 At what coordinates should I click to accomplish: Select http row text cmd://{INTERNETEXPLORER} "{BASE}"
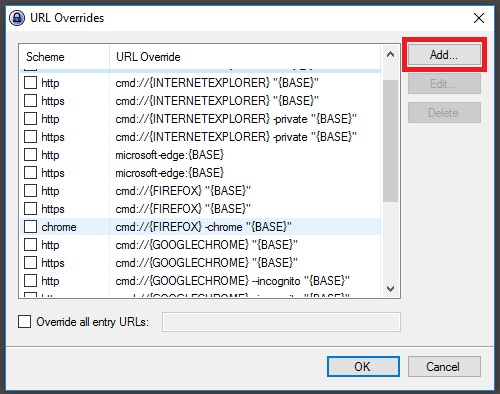[217, 83]
